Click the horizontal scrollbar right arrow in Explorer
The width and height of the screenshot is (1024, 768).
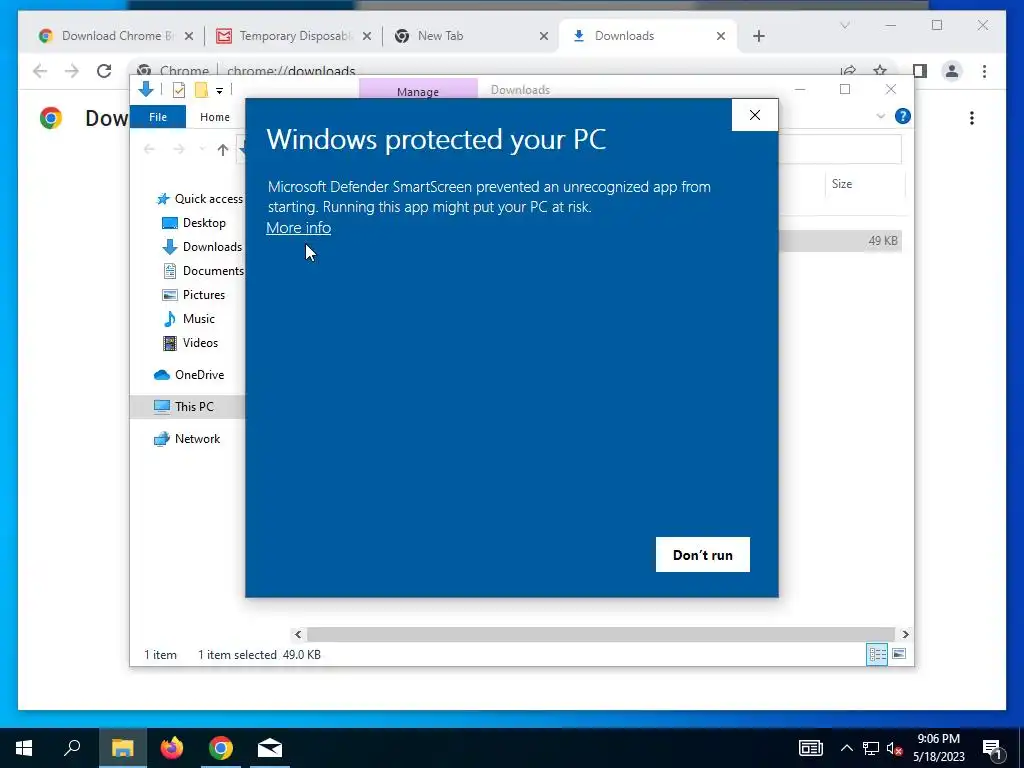click(905, 634)
